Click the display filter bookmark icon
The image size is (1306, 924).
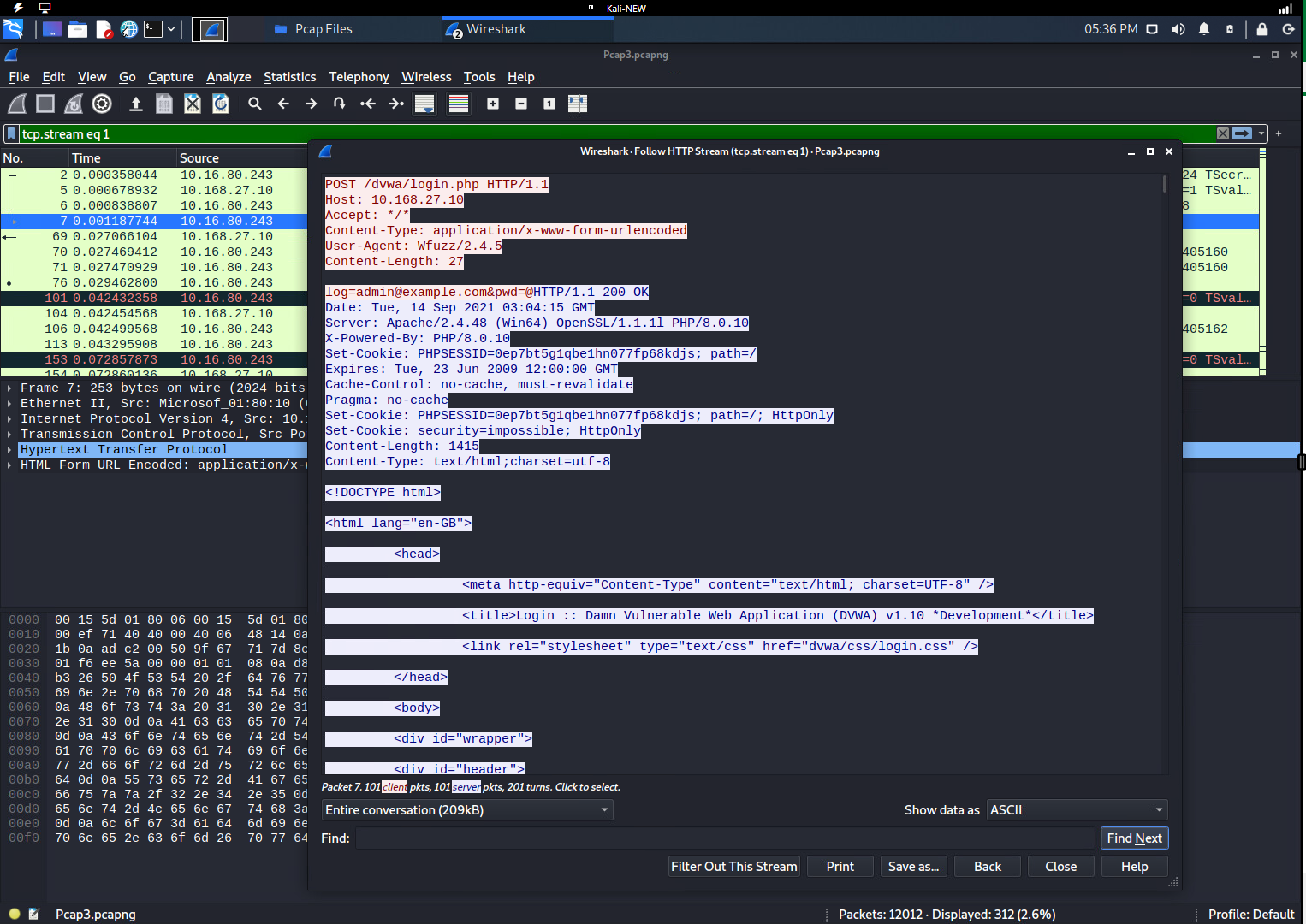pyautogui.click(x=11, y=133)
